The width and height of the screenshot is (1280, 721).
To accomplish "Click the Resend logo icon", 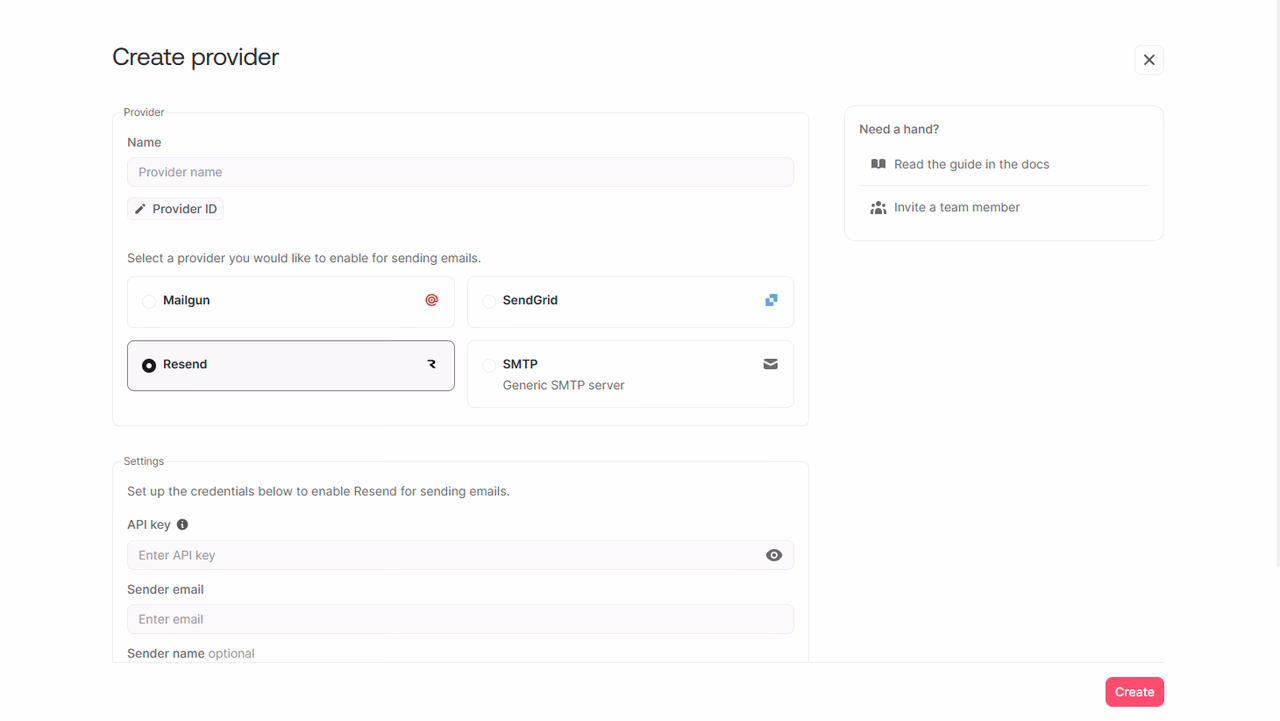I will coord(432,364).
